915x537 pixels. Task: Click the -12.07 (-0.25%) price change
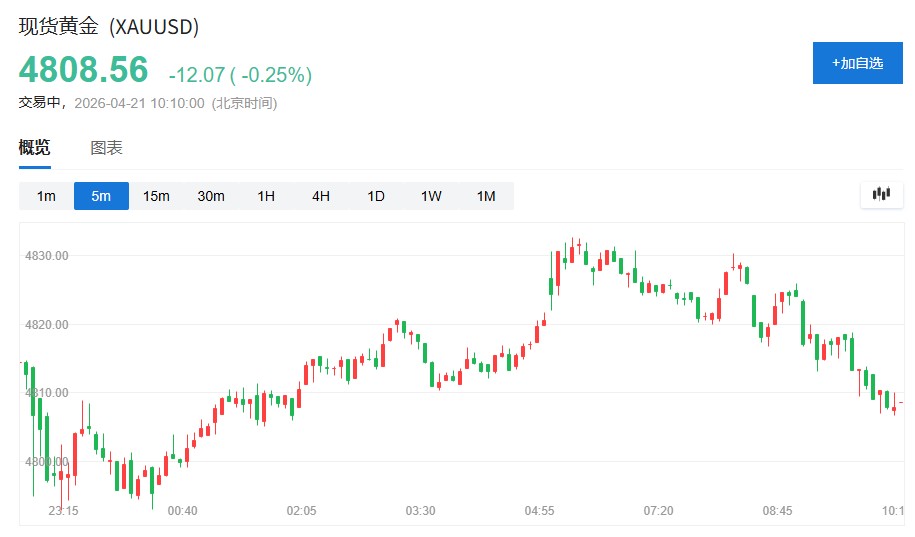click(240, 75)
